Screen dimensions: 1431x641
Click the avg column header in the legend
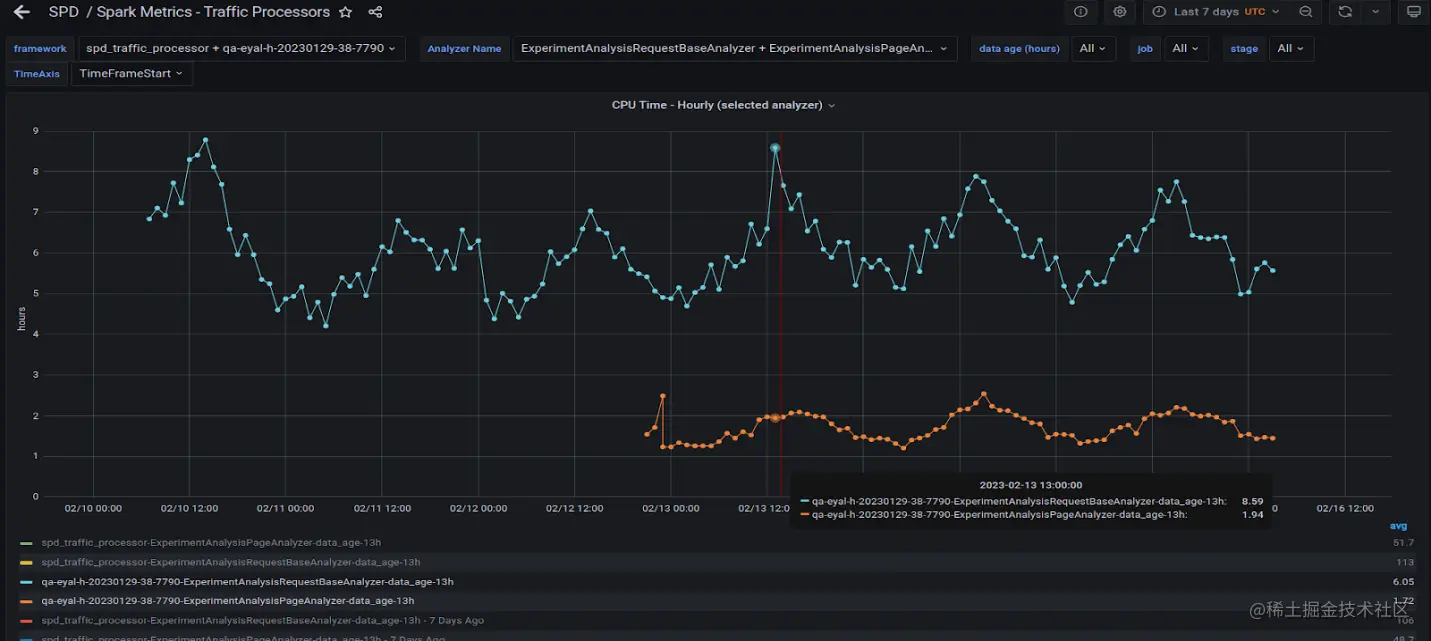coord(1397,526)
